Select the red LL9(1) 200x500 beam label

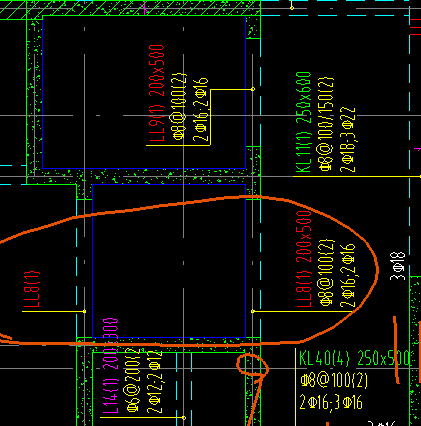pyautogui.click(x=157, y=94)
